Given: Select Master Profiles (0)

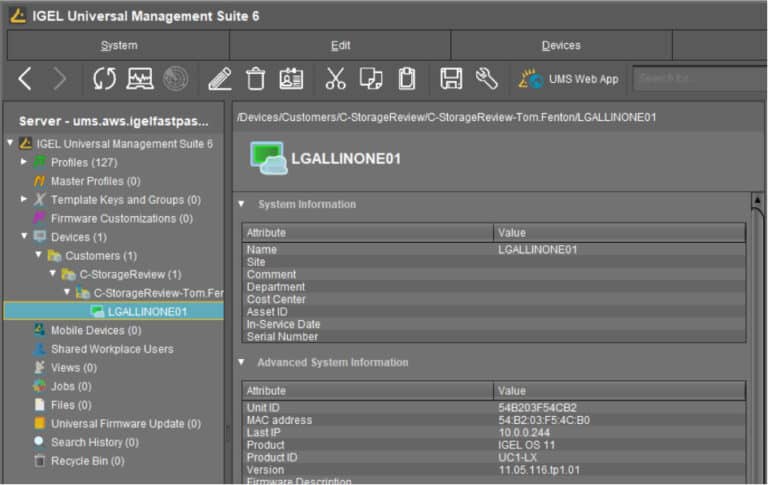Looking at the screenshot, I should [x=96, y=181].
